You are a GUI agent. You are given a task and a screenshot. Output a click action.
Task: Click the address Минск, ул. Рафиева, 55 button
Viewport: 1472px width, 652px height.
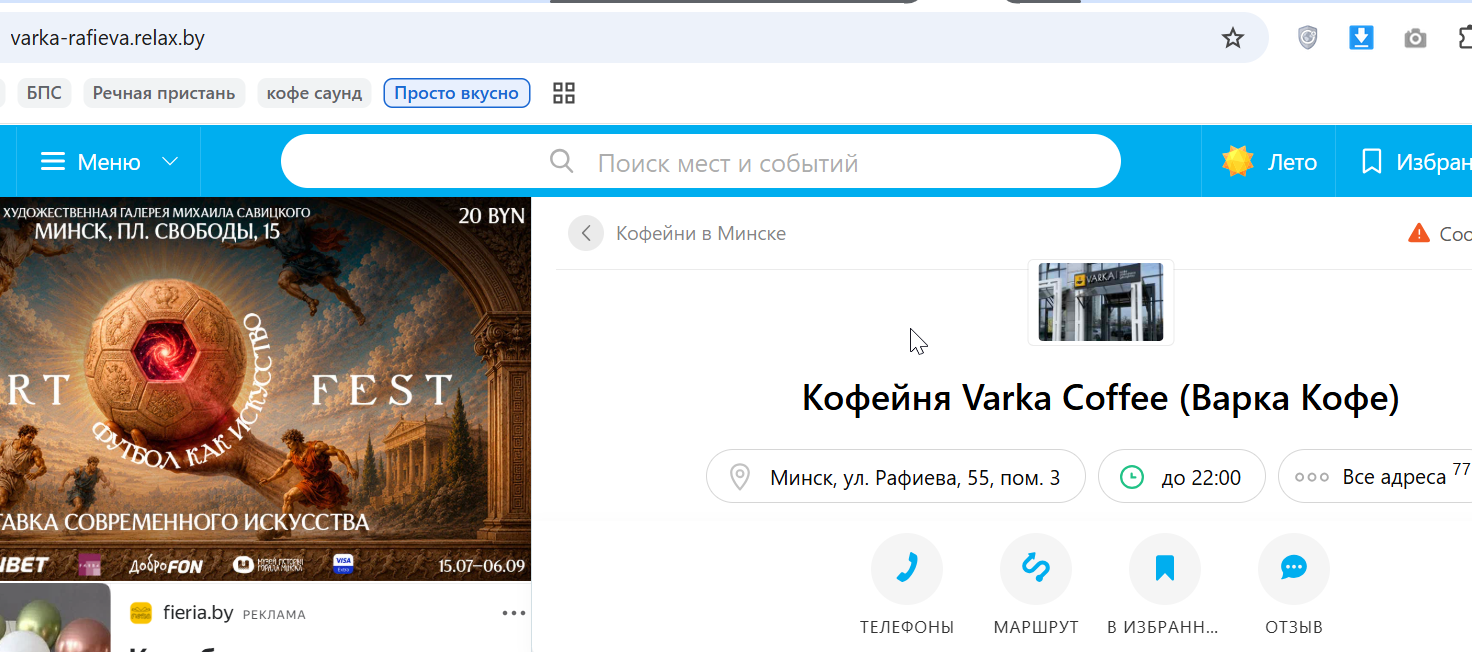coord(896,477)
